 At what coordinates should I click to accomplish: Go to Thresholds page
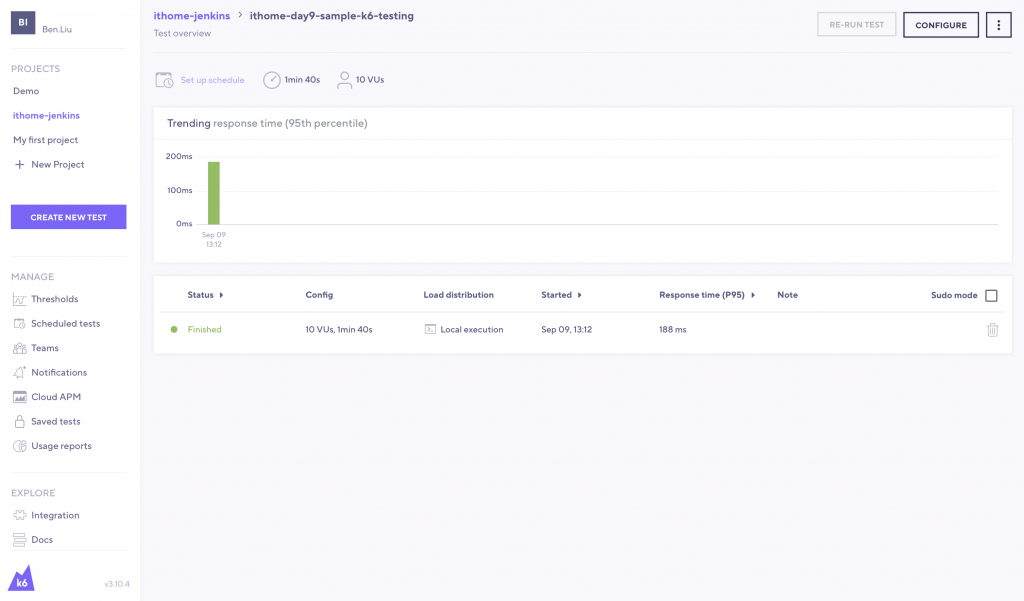[x=55, y=299]
